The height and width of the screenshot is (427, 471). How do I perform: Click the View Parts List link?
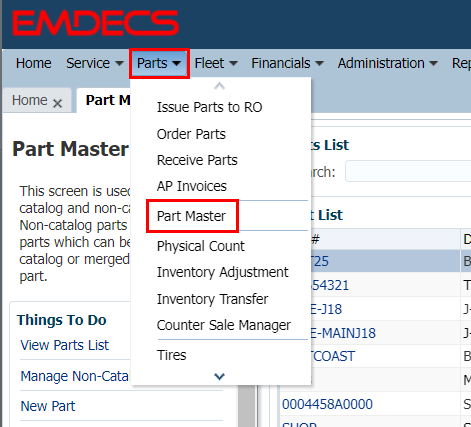[x=65, y=345]
